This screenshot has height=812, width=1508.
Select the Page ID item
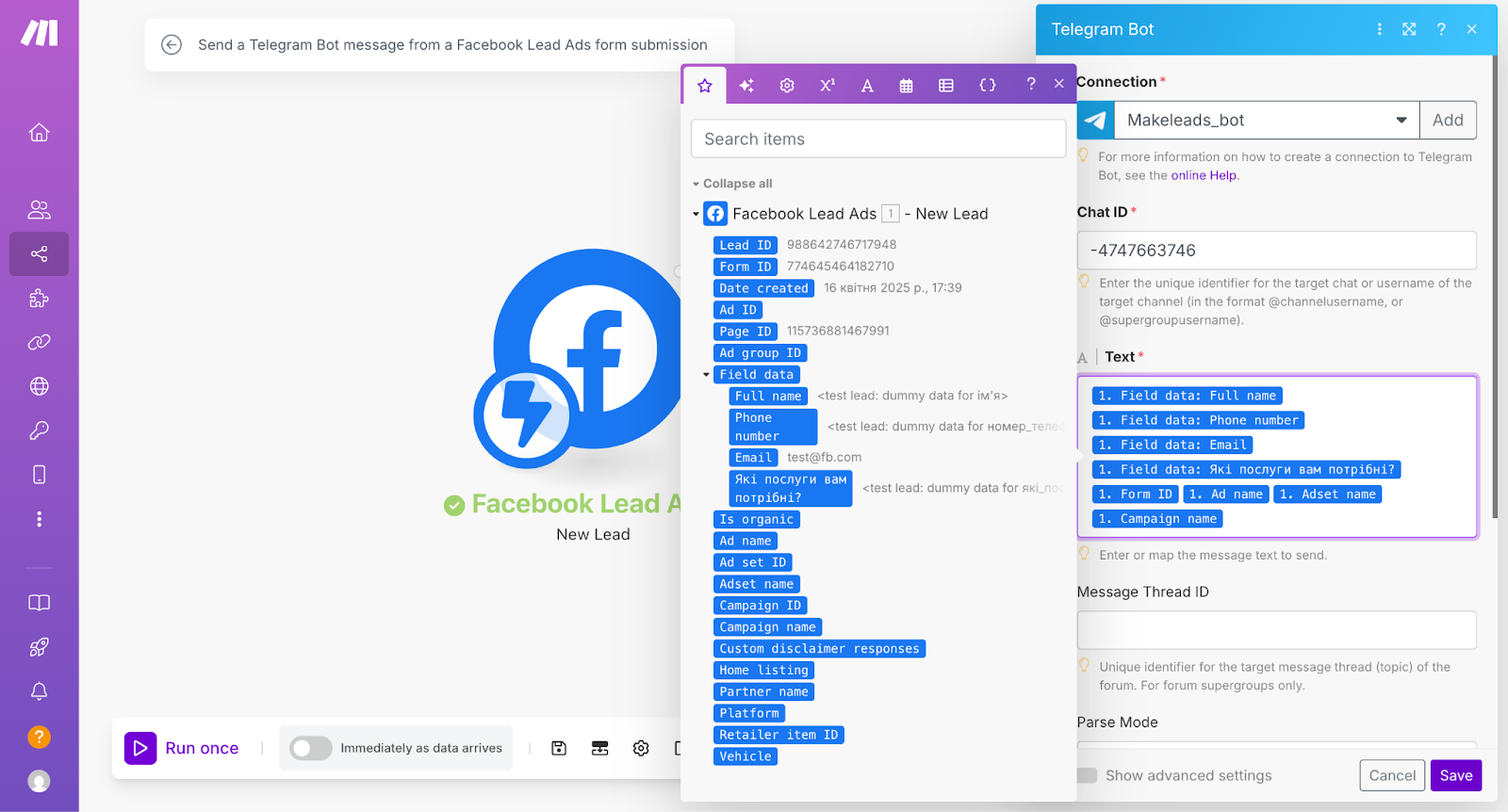click(x=746, y=332)
